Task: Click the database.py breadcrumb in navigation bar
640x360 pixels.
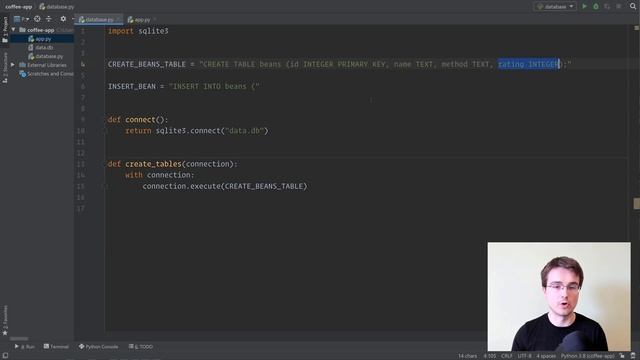Action: click(x=57, y=7)
